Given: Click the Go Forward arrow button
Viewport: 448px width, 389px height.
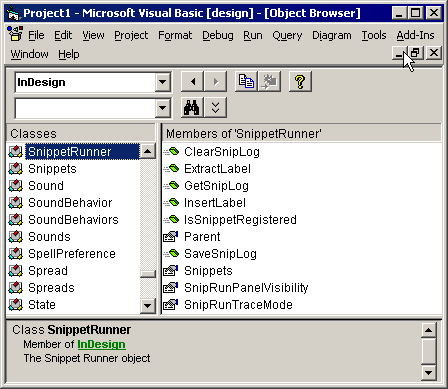Looking at the screenshot, I should pyautogui.click(x=215, y=82).
